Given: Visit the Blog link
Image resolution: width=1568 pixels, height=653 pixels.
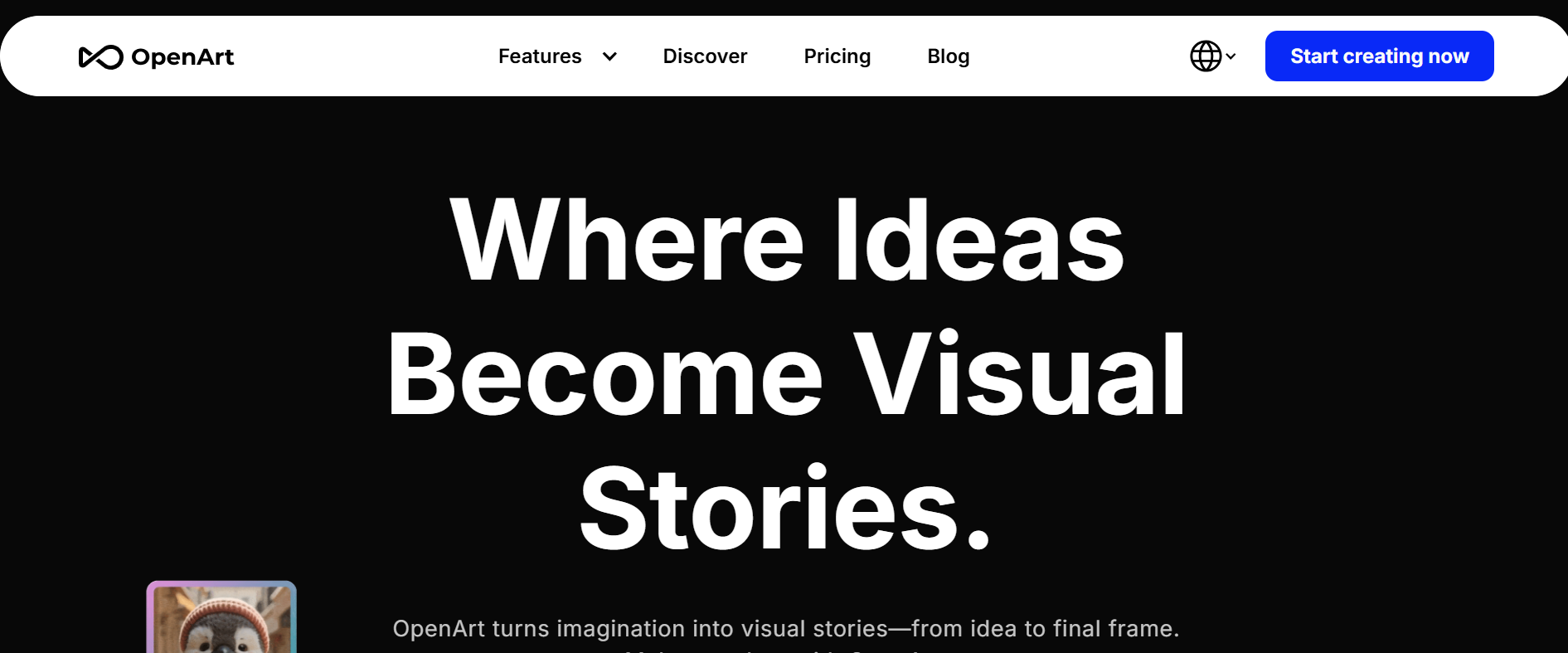Looking at the screenshot, I should click(x=948, y=56).
